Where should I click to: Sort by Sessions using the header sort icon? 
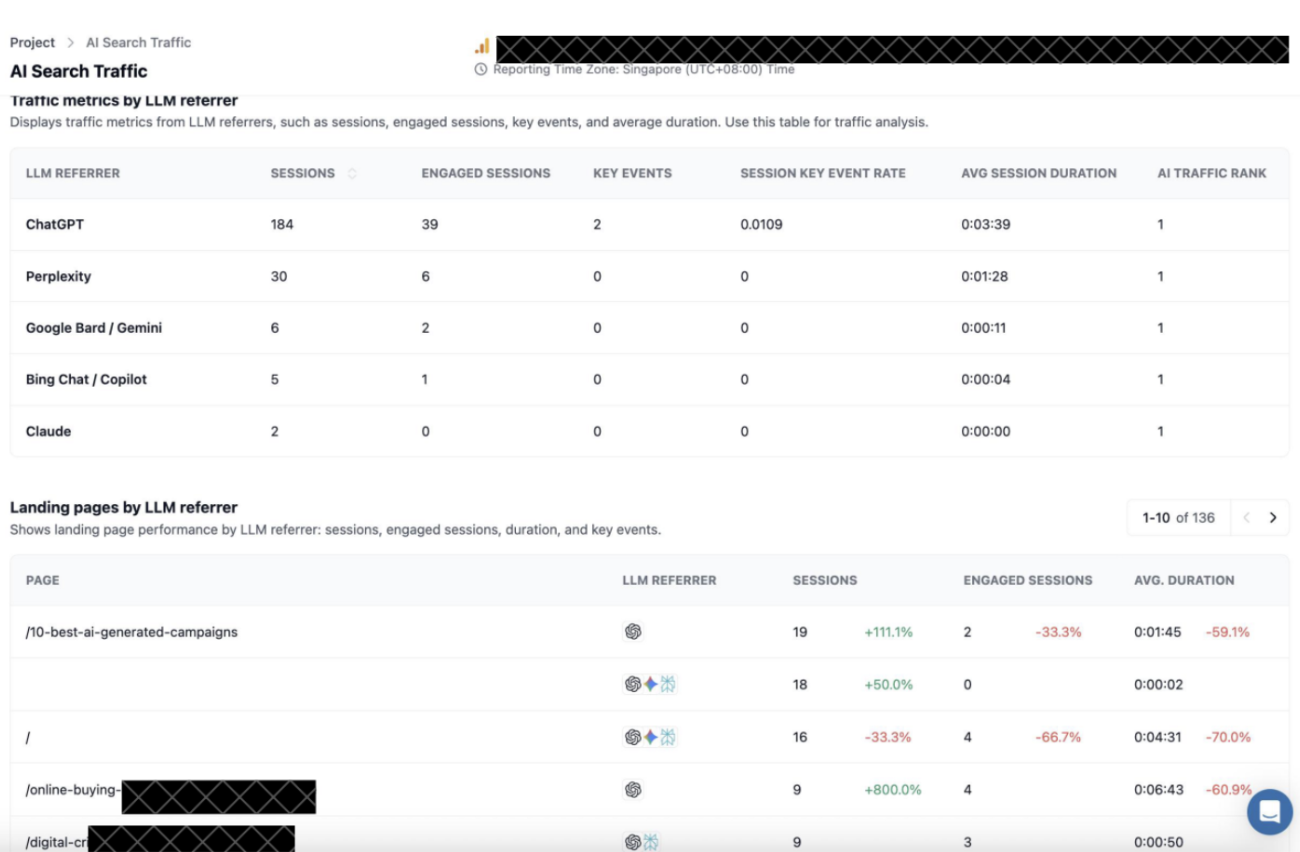coord(352,174)
